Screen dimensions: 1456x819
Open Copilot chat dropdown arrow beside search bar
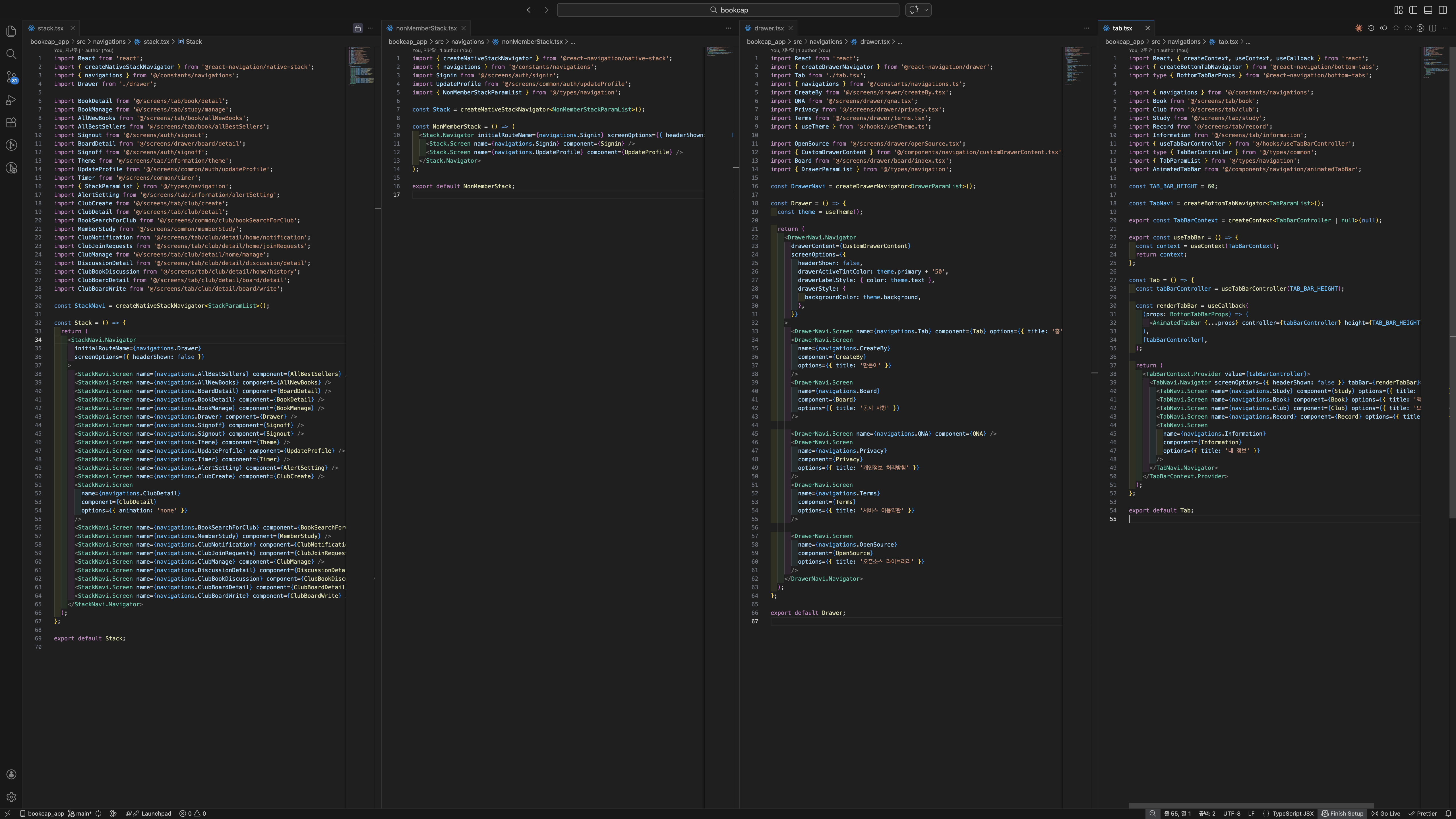click(926, 10)
